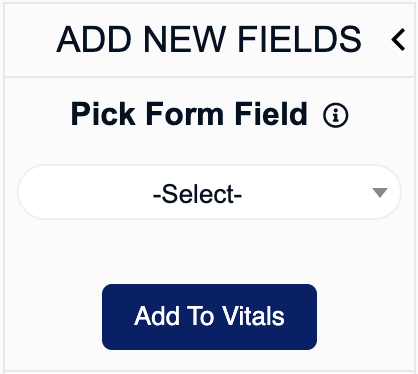Click the Pick Form Field label

click(189, 114)
